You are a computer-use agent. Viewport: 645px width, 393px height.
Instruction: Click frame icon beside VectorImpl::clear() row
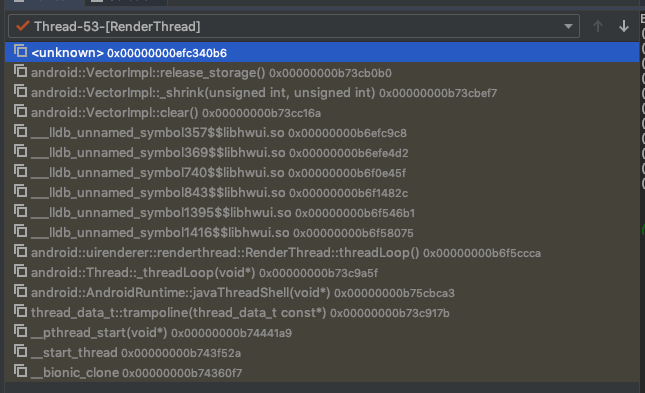point(20,111)
